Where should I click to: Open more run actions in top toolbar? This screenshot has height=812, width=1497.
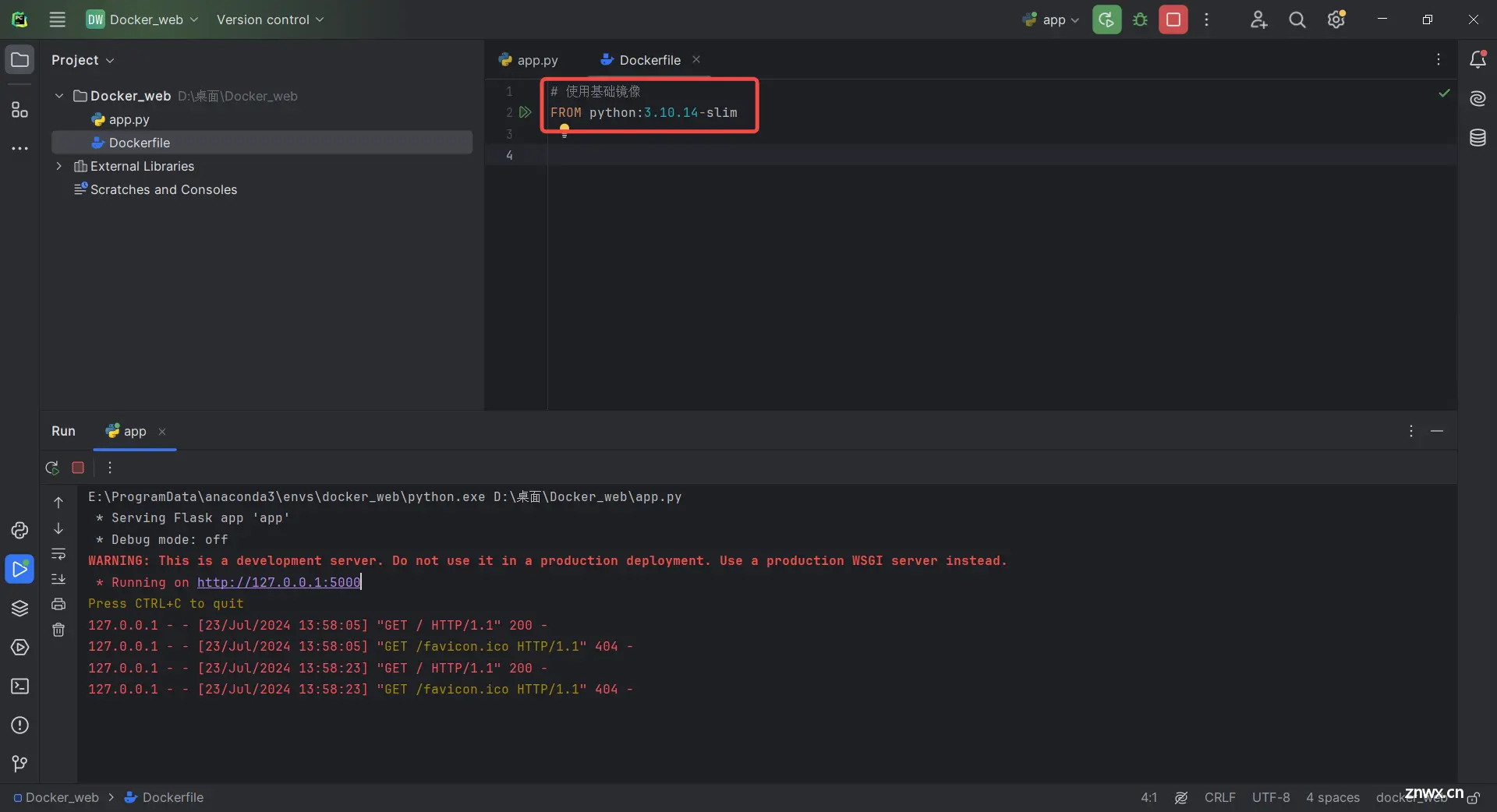coord(1206,19)
